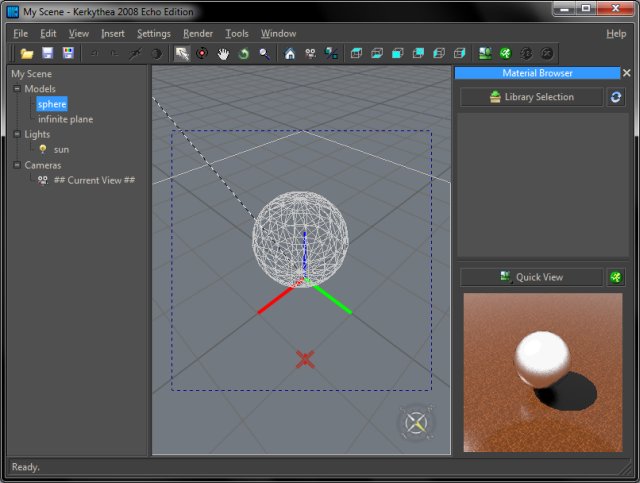Select the arrow selection tool
640x483 pixels.
(182, 53)
